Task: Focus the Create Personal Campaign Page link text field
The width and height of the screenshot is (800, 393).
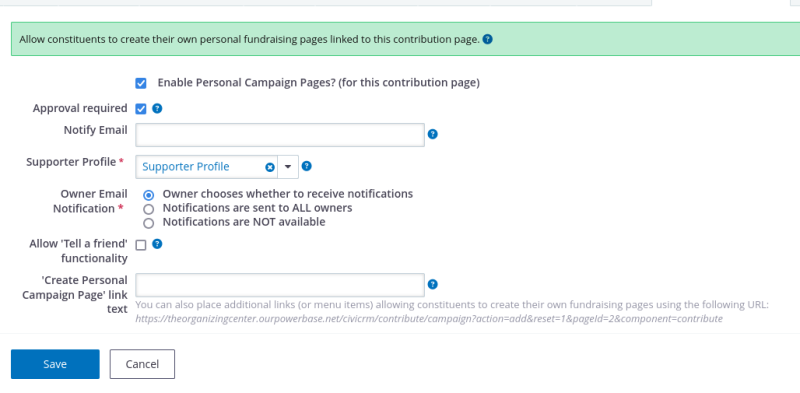Action: click(280, 285)
